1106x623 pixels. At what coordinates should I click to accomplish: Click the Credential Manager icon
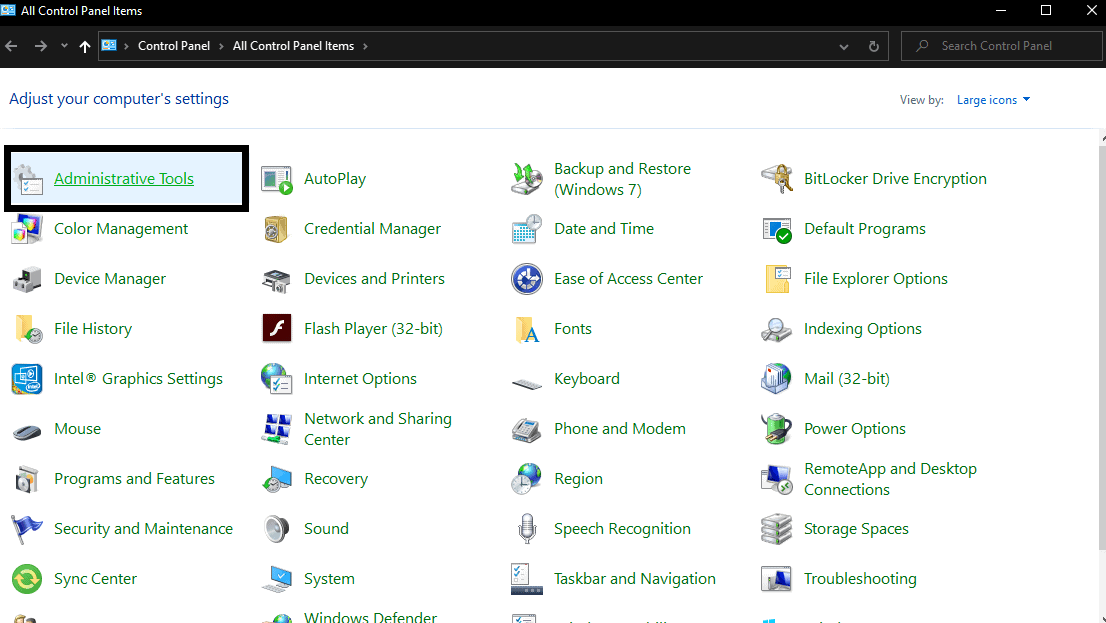pos(276,229)
